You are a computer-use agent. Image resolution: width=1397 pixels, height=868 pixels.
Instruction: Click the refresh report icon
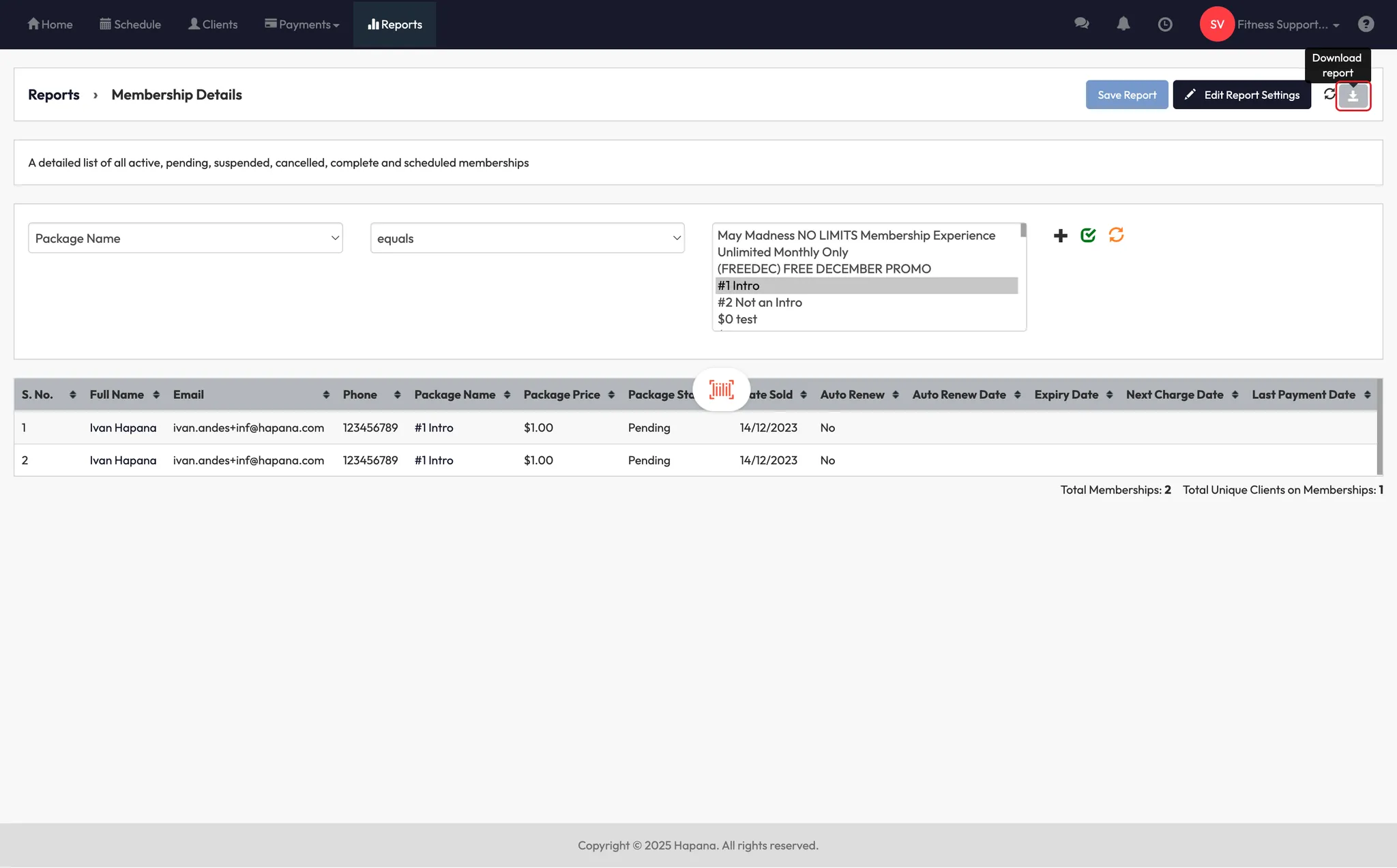pyautogui.click(x=1329, y=94)
